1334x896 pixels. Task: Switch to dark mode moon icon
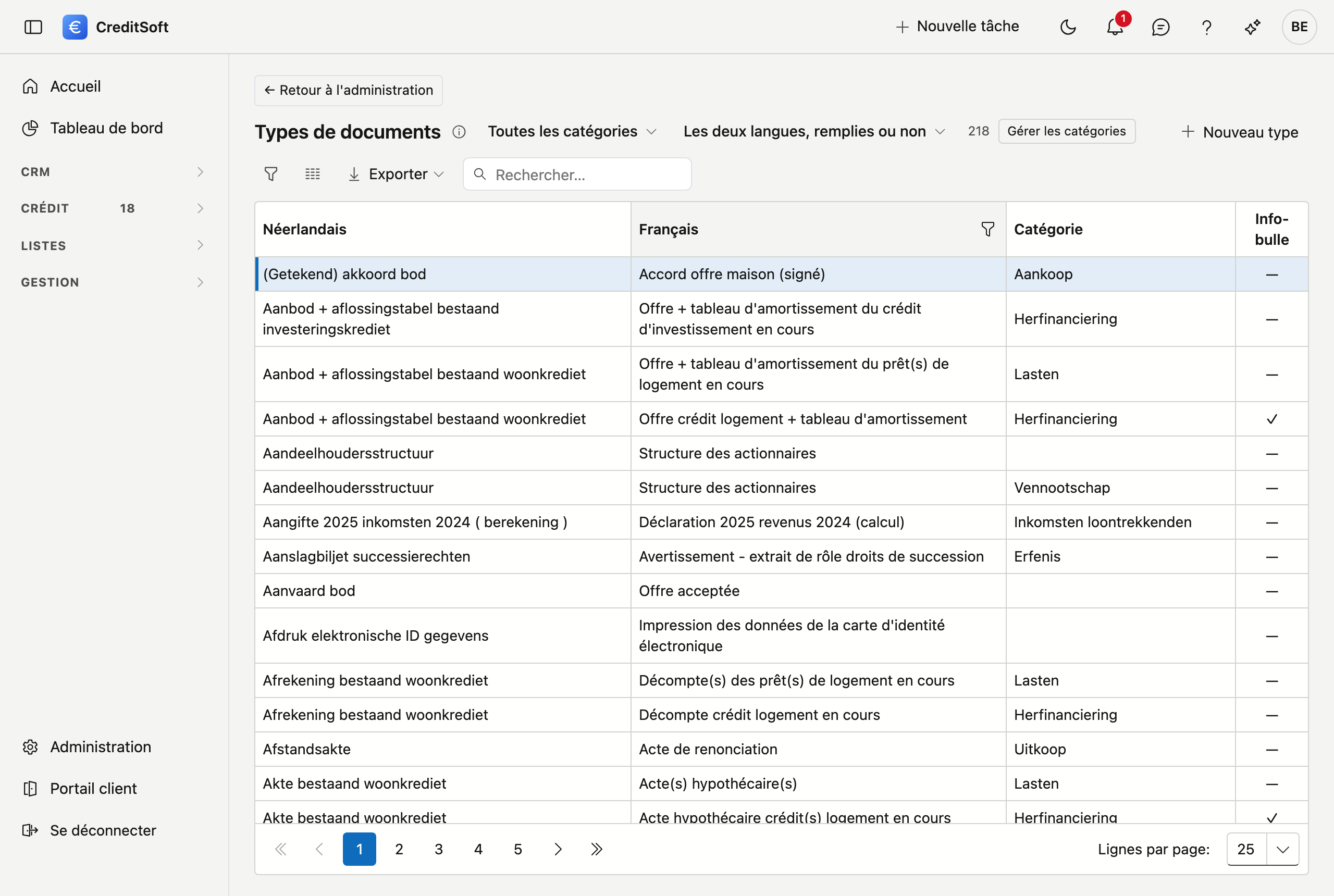pos(1068,27)
